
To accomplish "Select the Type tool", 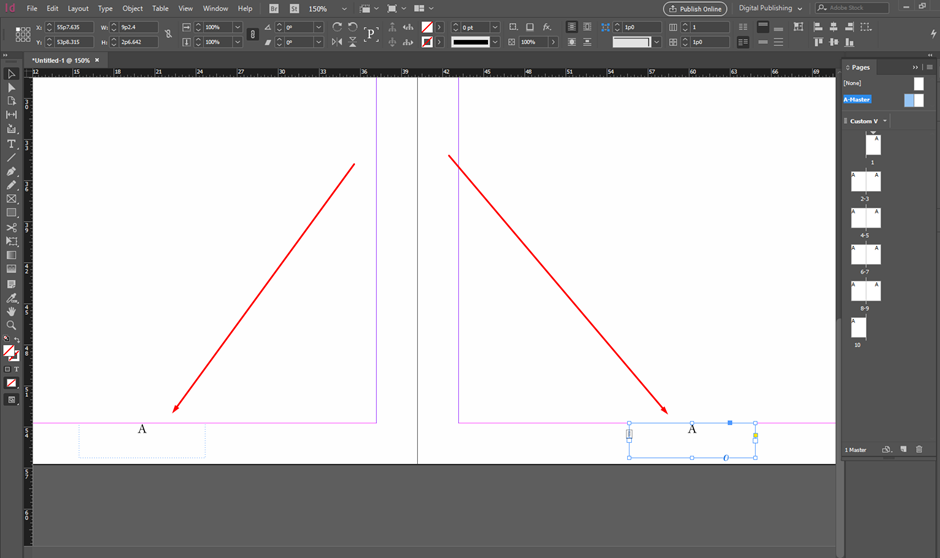I will 12,144.
